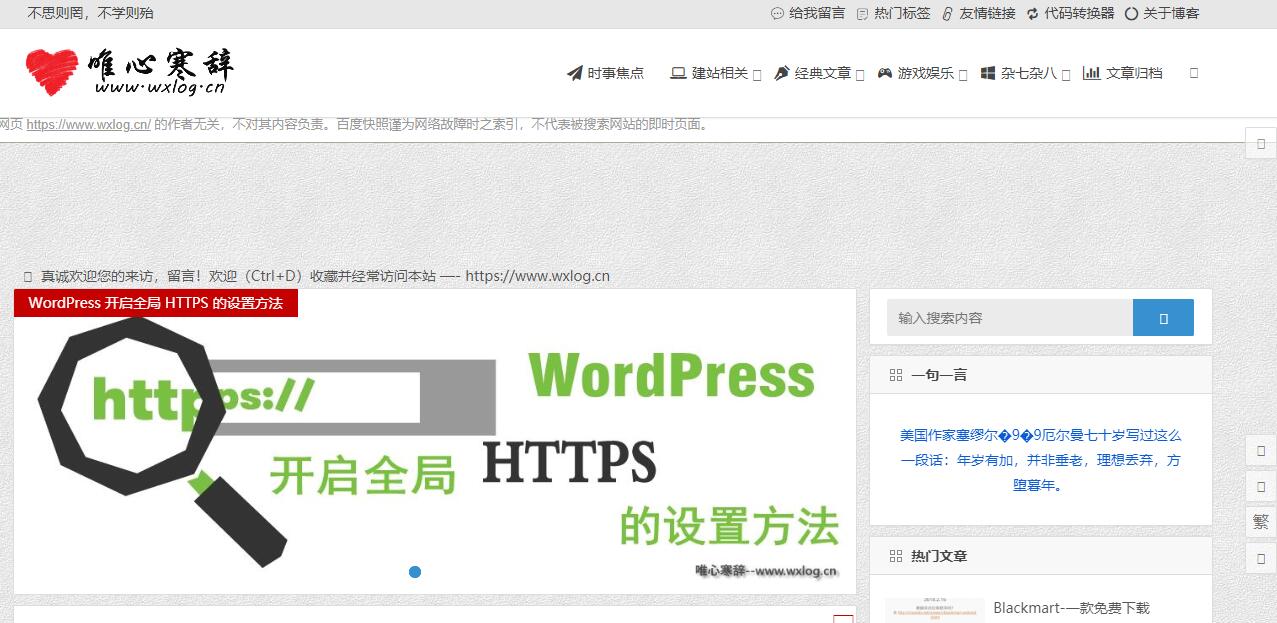Open the 代码转换器 code converter
The width and height of the screenshot is (1277, 623).
pos(1070,14)
